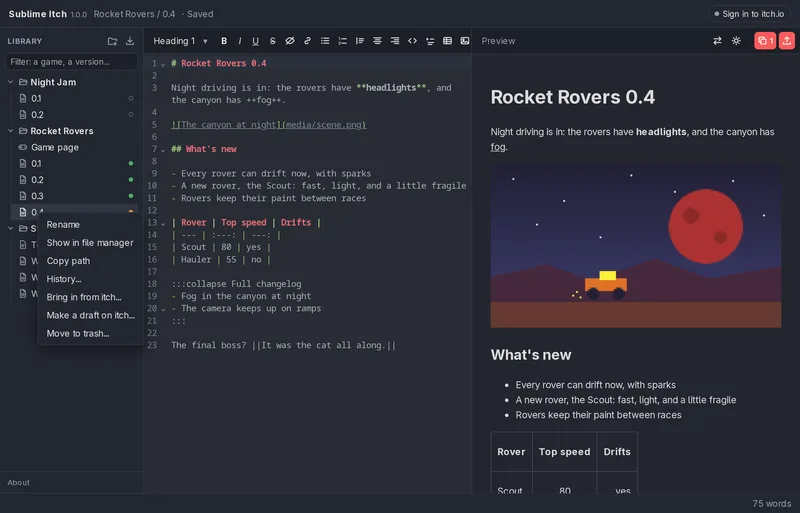This screenshot has width=800, height=513.
Task: Align text right
Action: click(x=395, y=41)
